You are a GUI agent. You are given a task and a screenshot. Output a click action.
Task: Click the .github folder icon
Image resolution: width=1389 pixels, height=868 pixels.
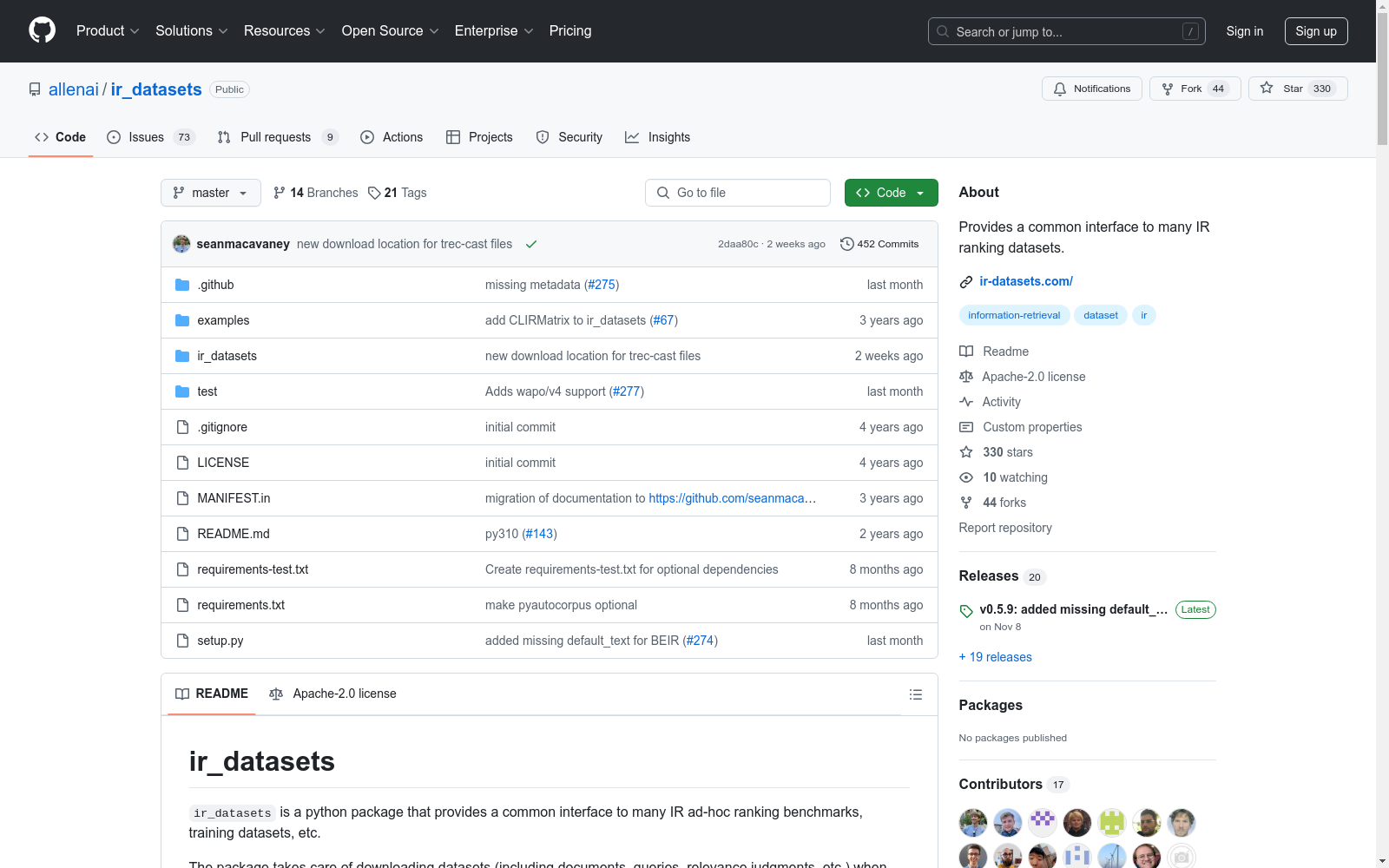pos(182,285)
